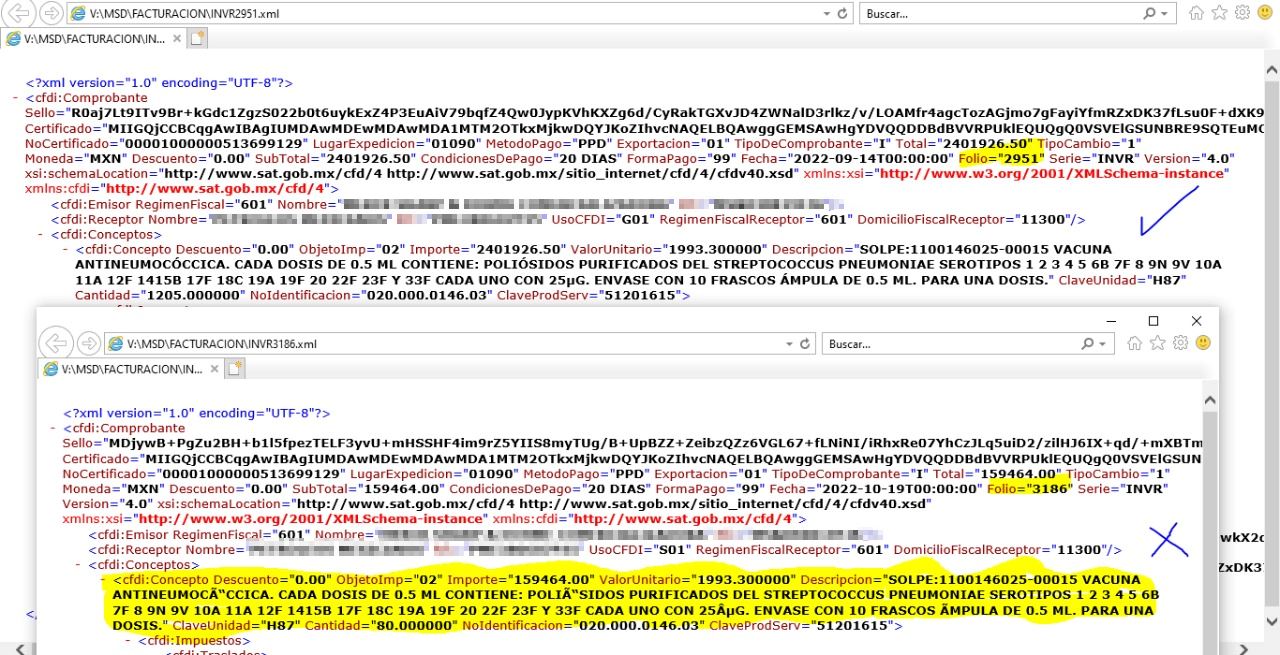Viewport: 1280px width, 655px height.
Task: Click search magnifier icon in INVR3186.xml window
Action: [x=1088, y=344]
